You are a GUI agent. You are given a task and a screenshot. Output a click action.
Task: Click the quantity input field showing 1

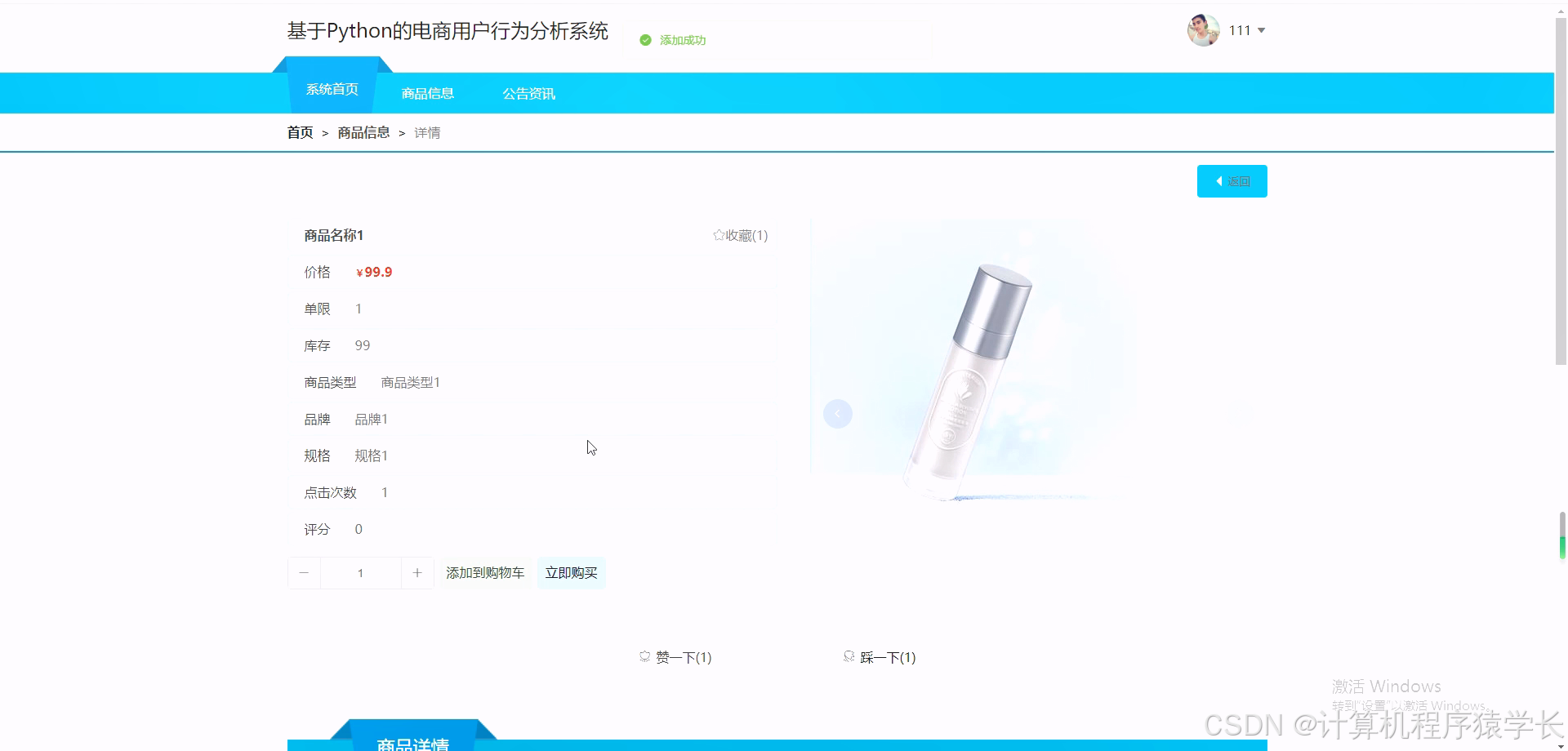tap(360, 572)
